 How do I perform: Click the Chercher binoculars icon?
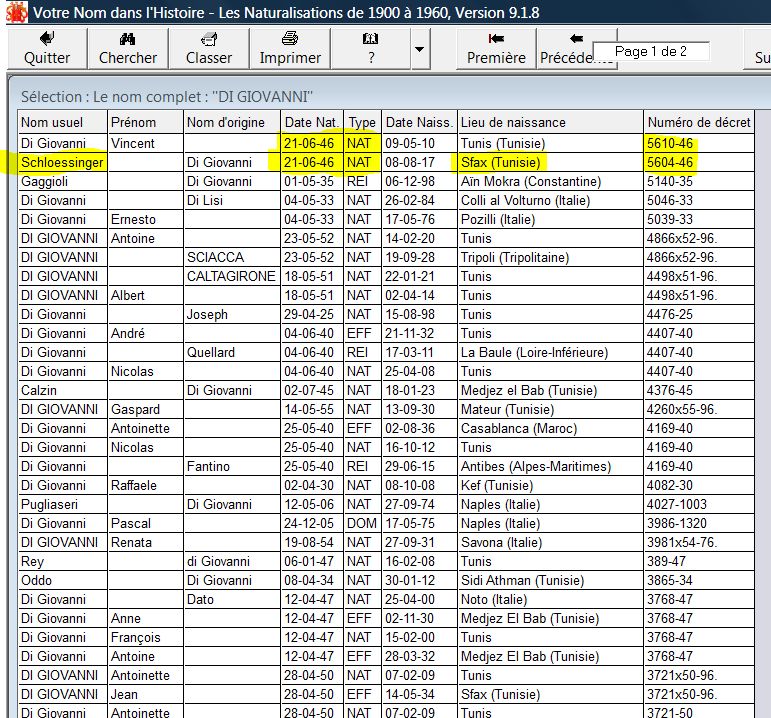[x=127, y=39]
